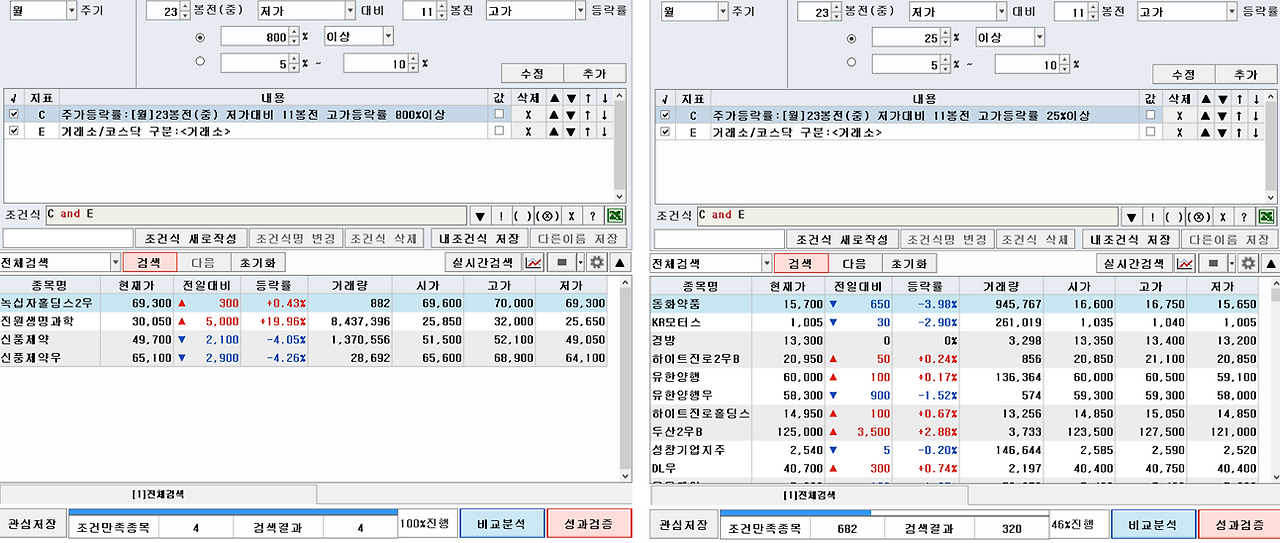Click 조건식 새로작성 in the right panel

click(x=840, y=240)
